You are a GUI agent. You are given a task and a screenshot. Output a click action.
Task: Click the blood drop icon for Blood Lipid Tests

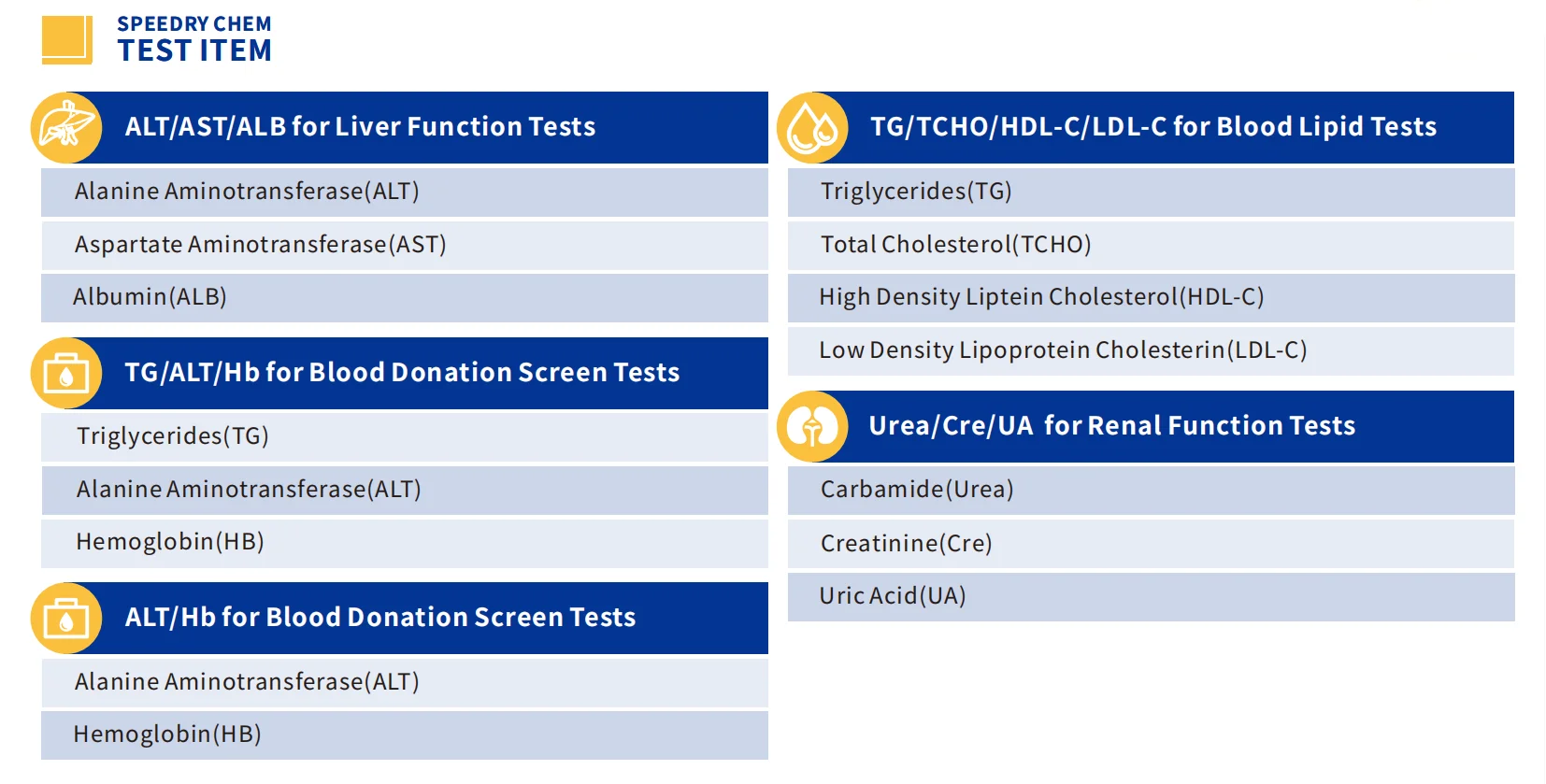pyautogui.click(x=812, y=127)
